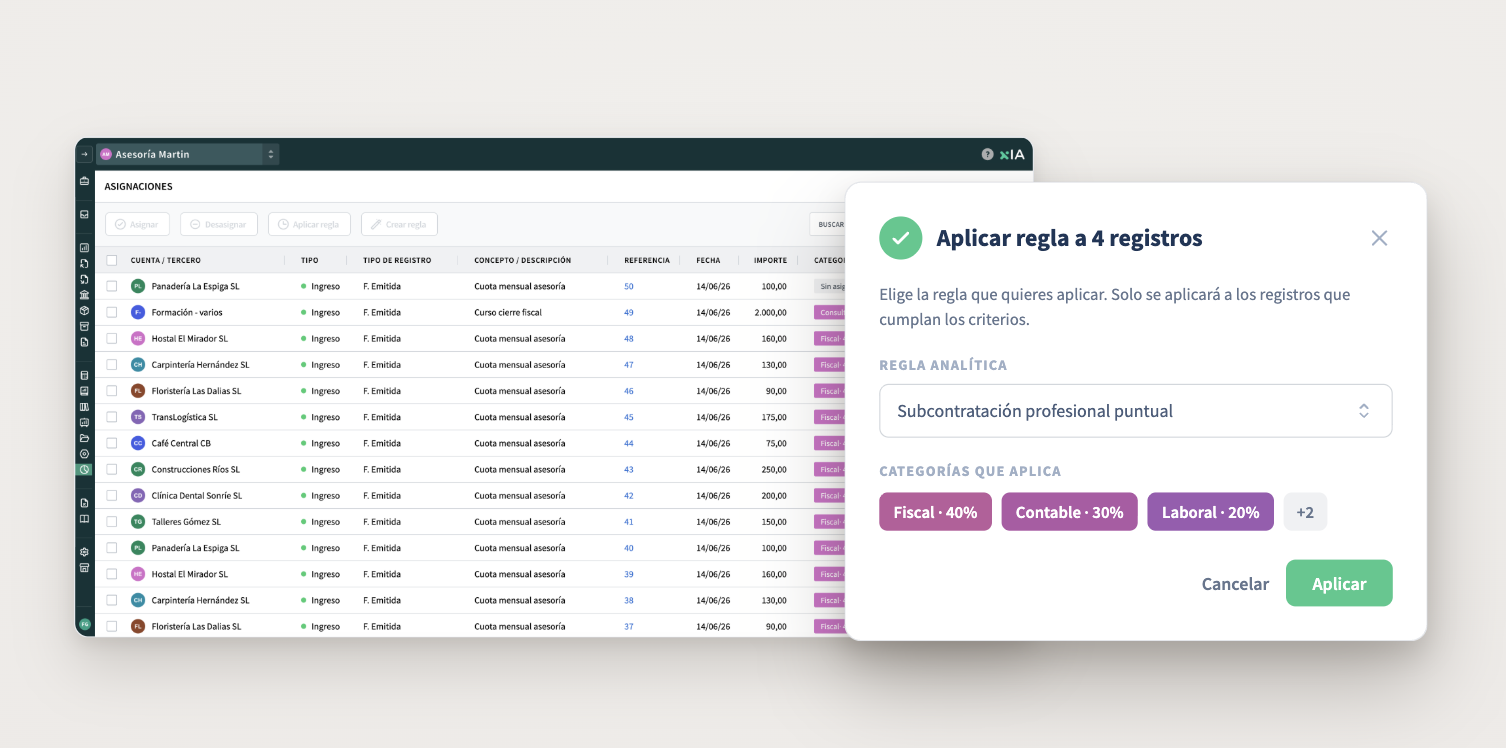The width and height of the screenshot is (1506, 748).
Task: Open reference link 45
Action: pos(629,417)
